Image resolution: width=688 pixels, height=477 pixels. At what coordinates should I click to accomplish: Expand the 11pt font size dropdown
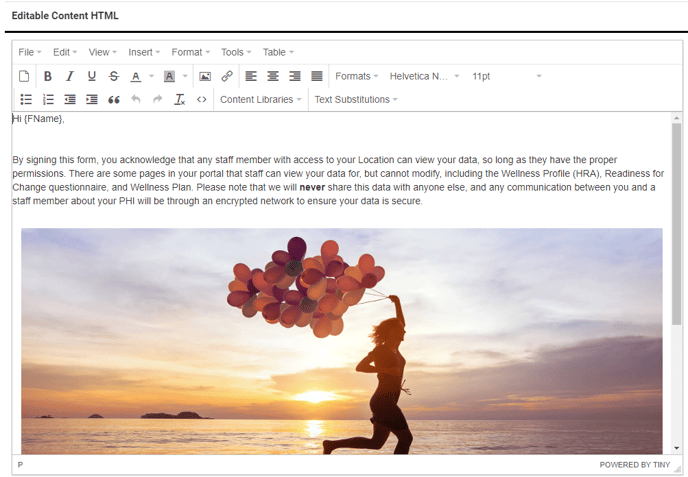(x=506, y=76)
